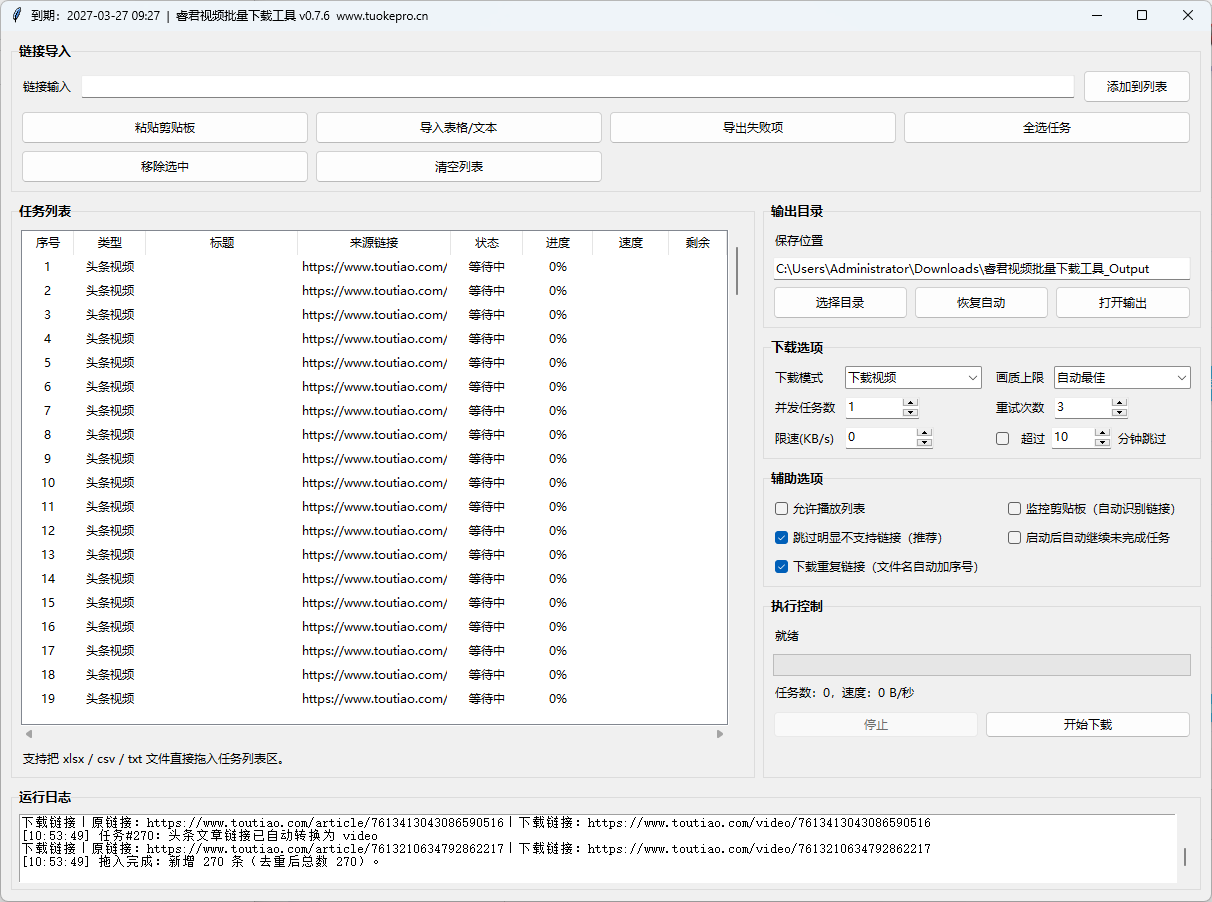Focus the 链接输入 text field
The image size is (1212, 902).
(x=577, y=86)
